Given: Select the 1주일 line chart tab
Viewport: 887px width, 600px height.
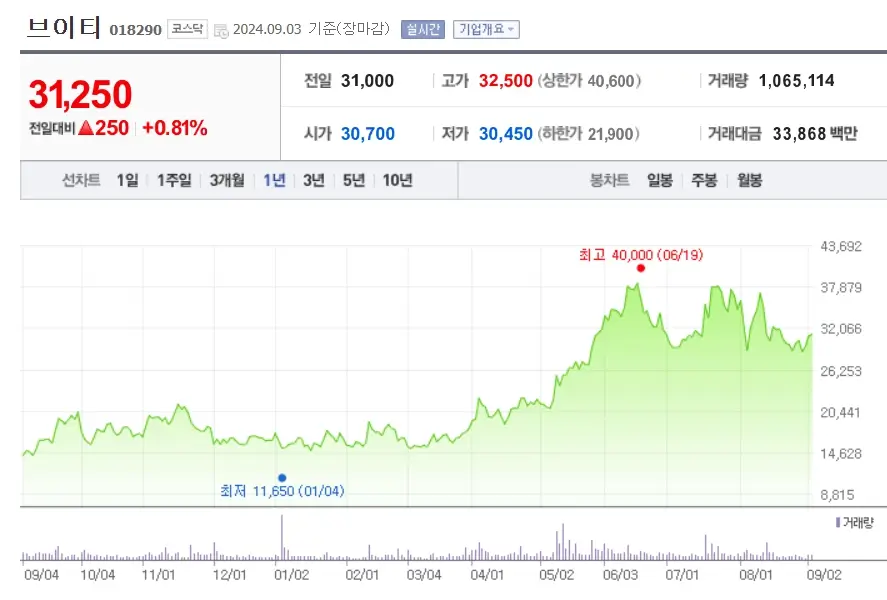Looking at the screenshot, I should (174, 180).
